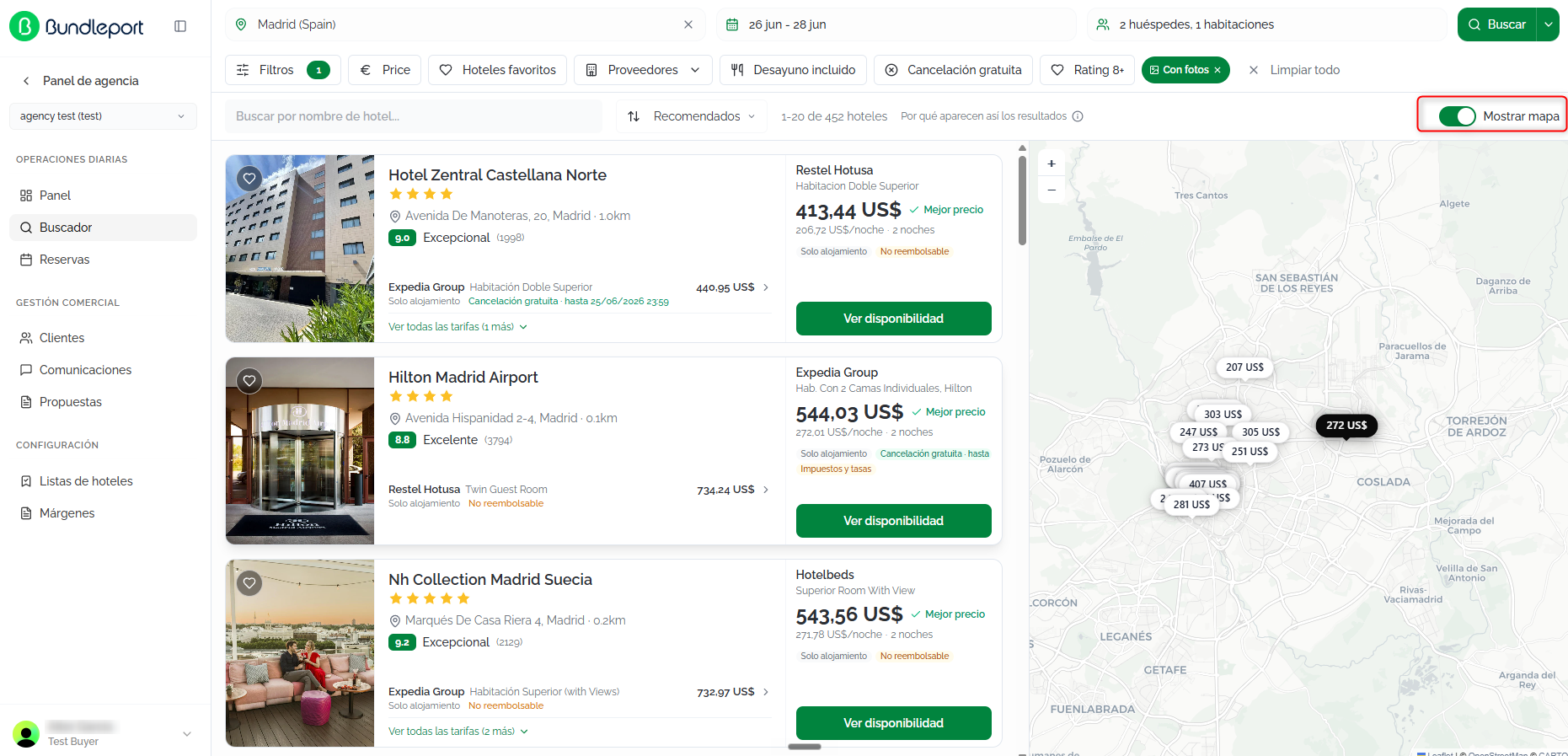Select Buscador menu item

point(103,228)
